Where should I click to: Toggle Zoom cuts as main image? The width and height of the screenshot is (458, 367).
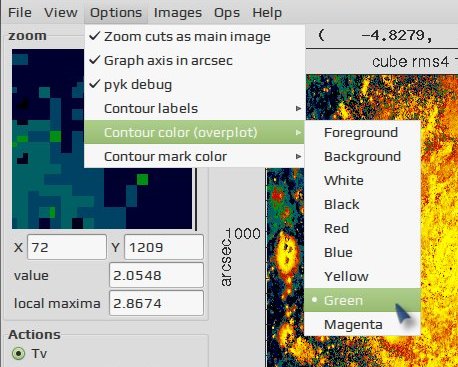click(x=195, y=36)
